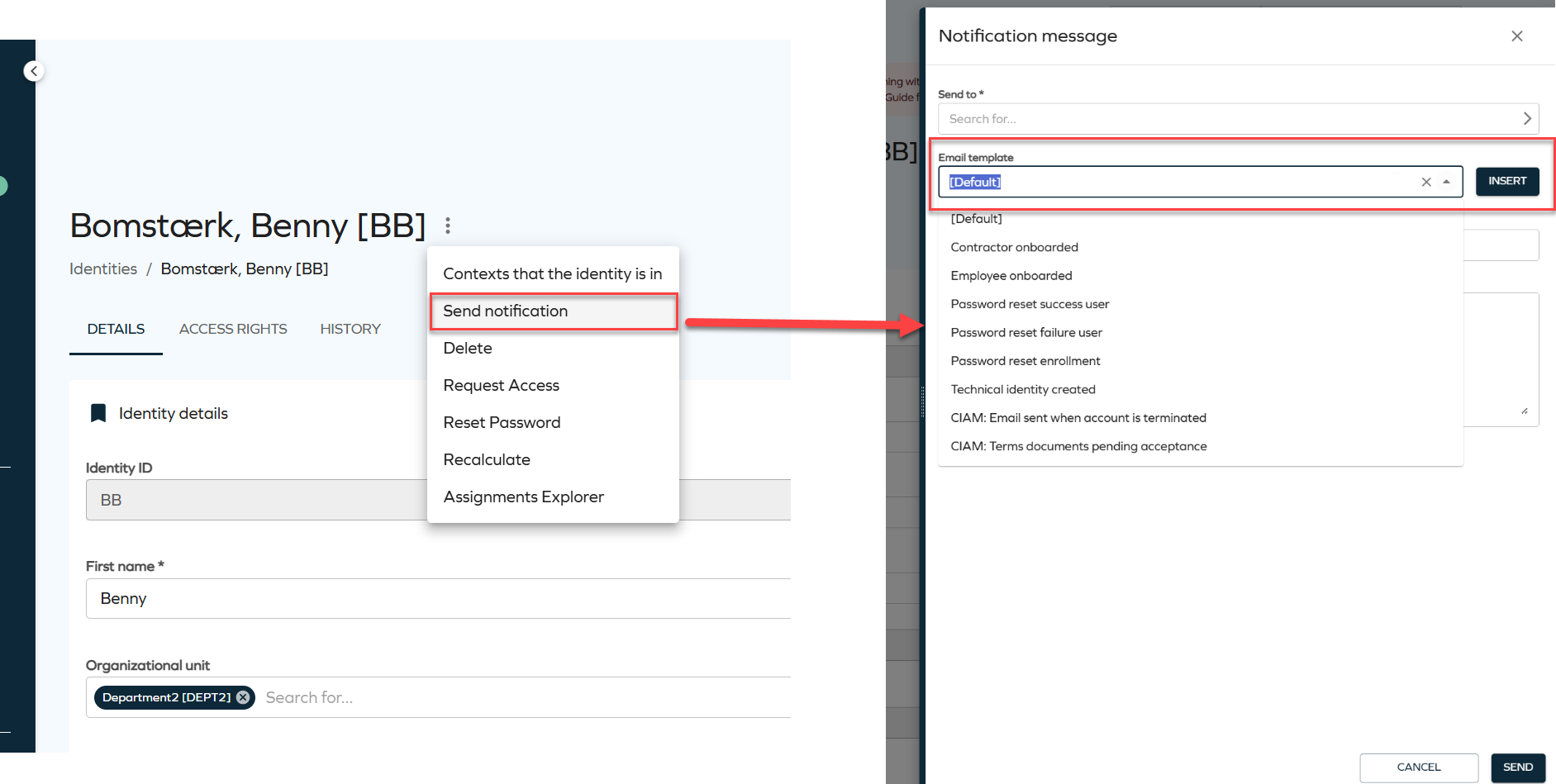Click the INSERT button
This screenshot has height=784, width=1556.
[x=1507, y=181]
